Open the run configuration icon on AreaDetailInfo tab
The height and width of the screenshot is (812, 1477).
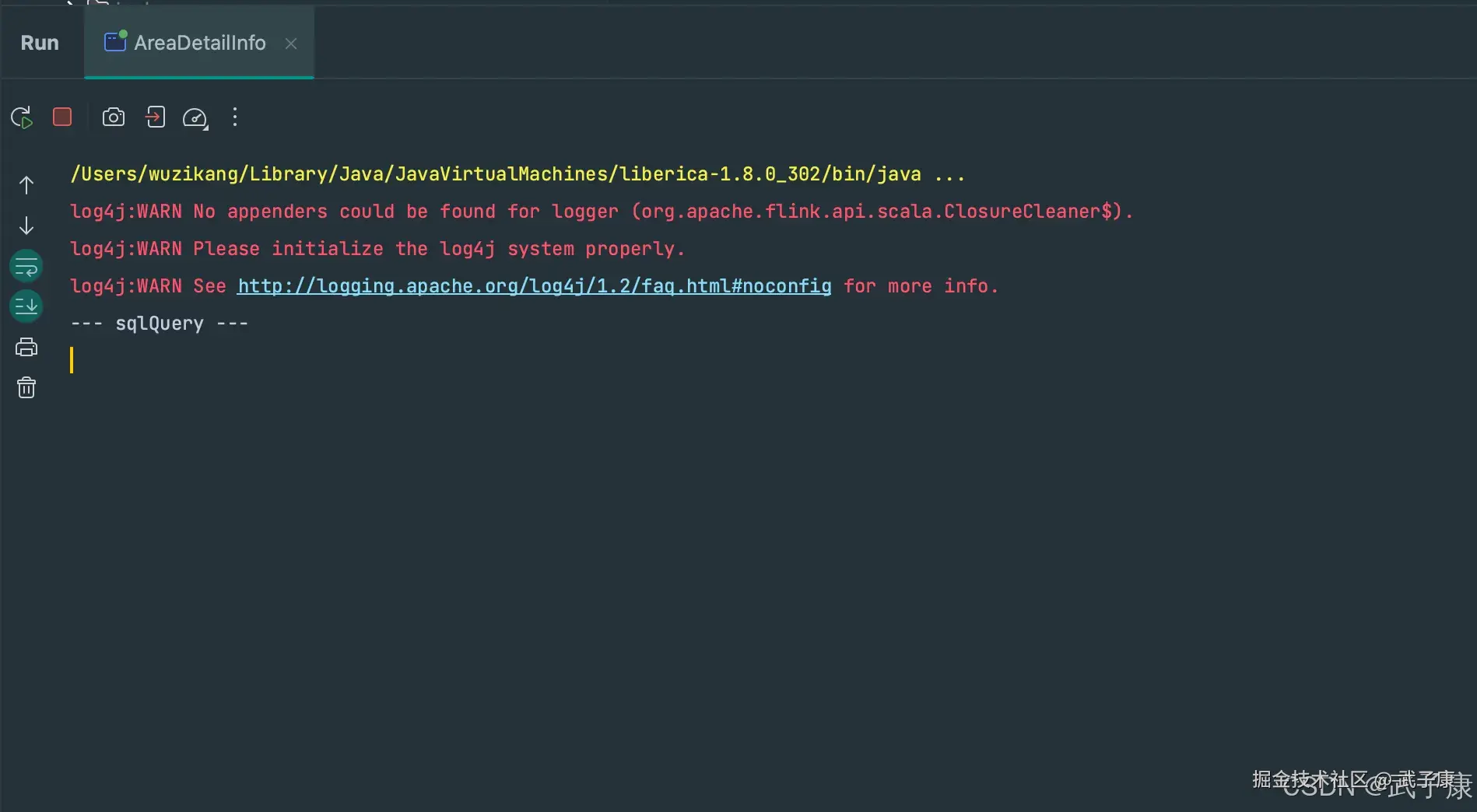[x=114, y=42]
